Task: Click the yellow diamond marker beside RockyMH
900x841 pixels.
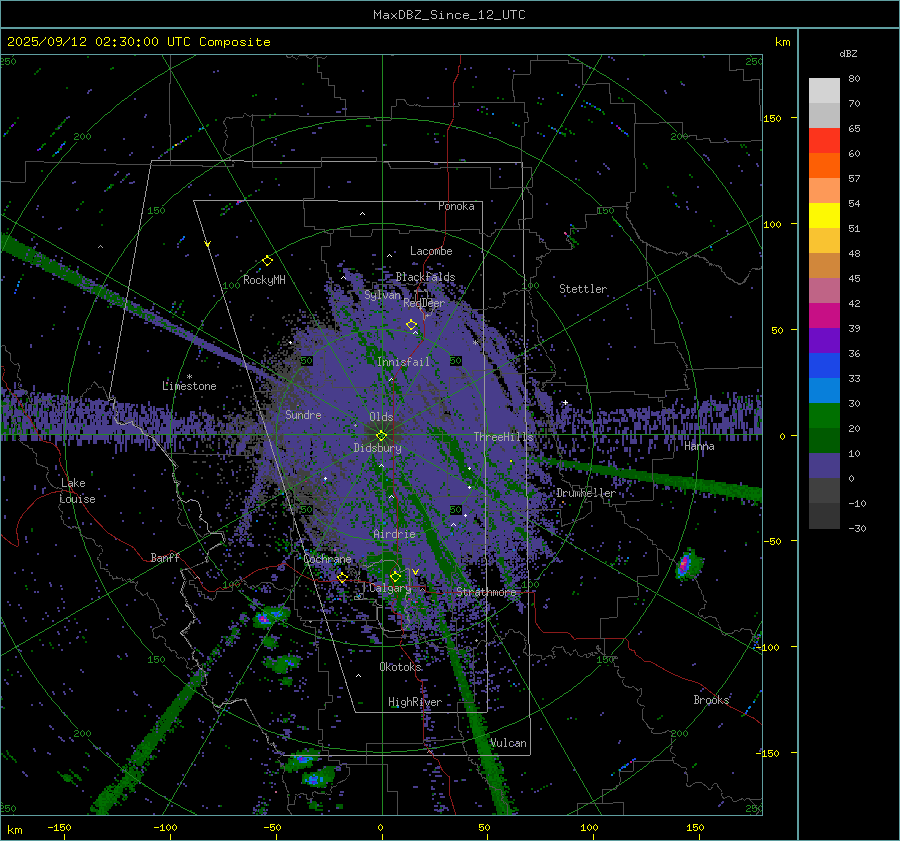Action: [267, 261]
